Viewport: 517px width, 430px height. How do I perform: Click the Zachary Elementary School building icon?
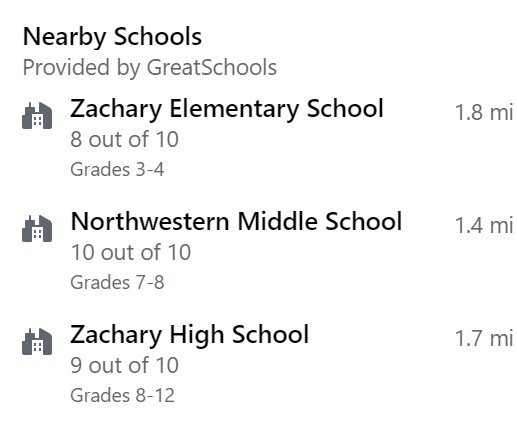[37, 116]
